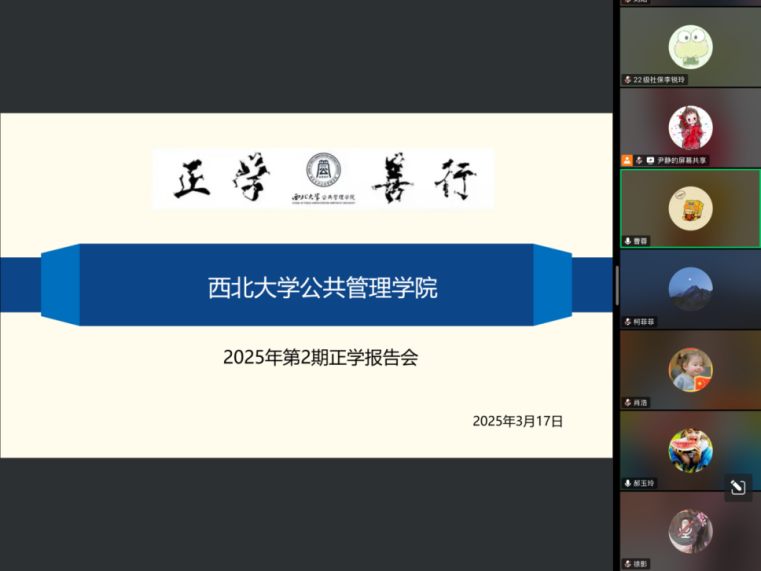The width and height of the screenshot is (761, 571).
Task: Click the annotation pen icon button
Action: point(738,487)
